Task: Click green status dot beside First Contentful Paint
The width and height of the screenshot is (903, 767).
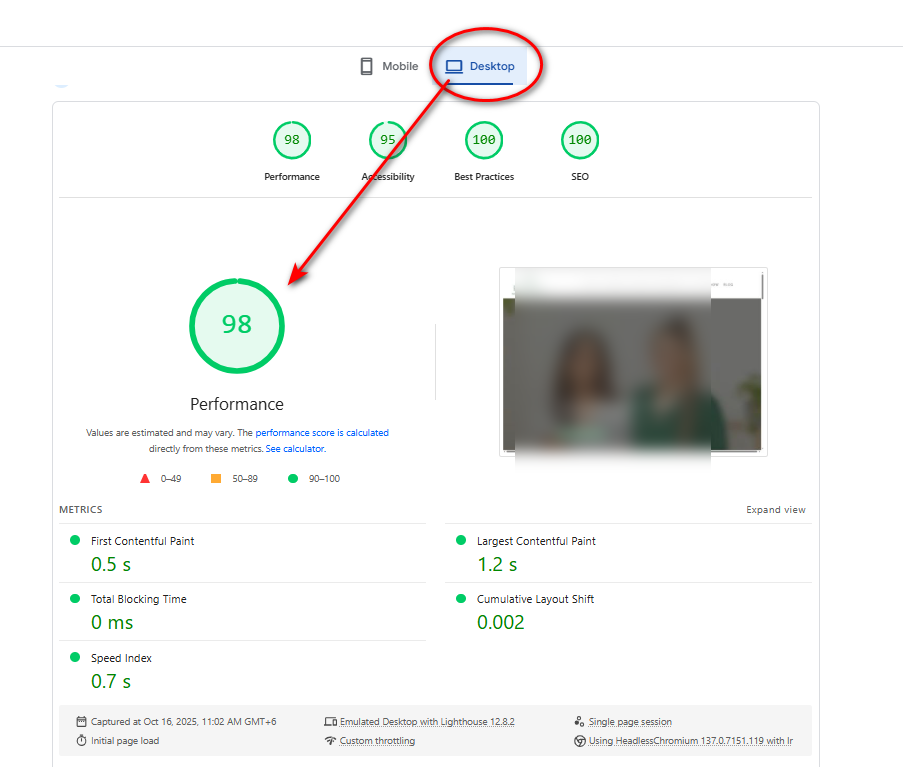Action: click(75, 540)
